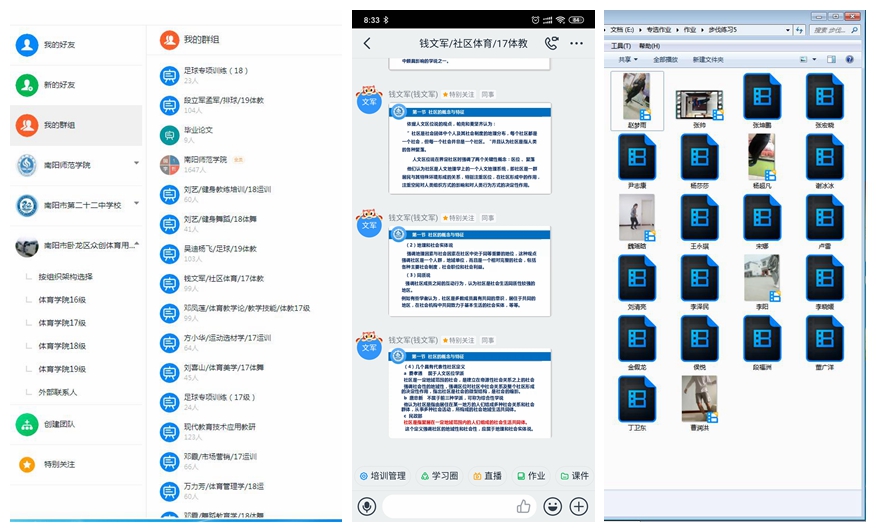
Task: Collapse 南阳市卧龙区众创体育 organization tree
Action: tap(137, 245)
